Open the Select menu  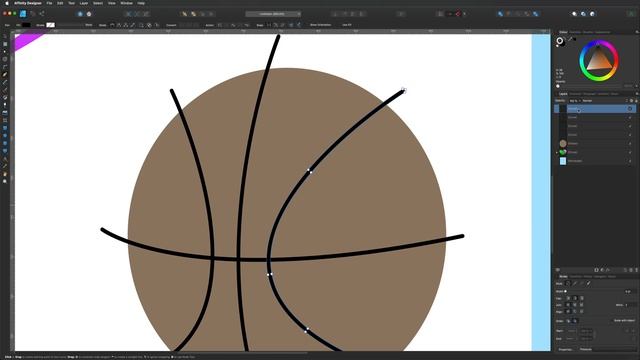98,3
